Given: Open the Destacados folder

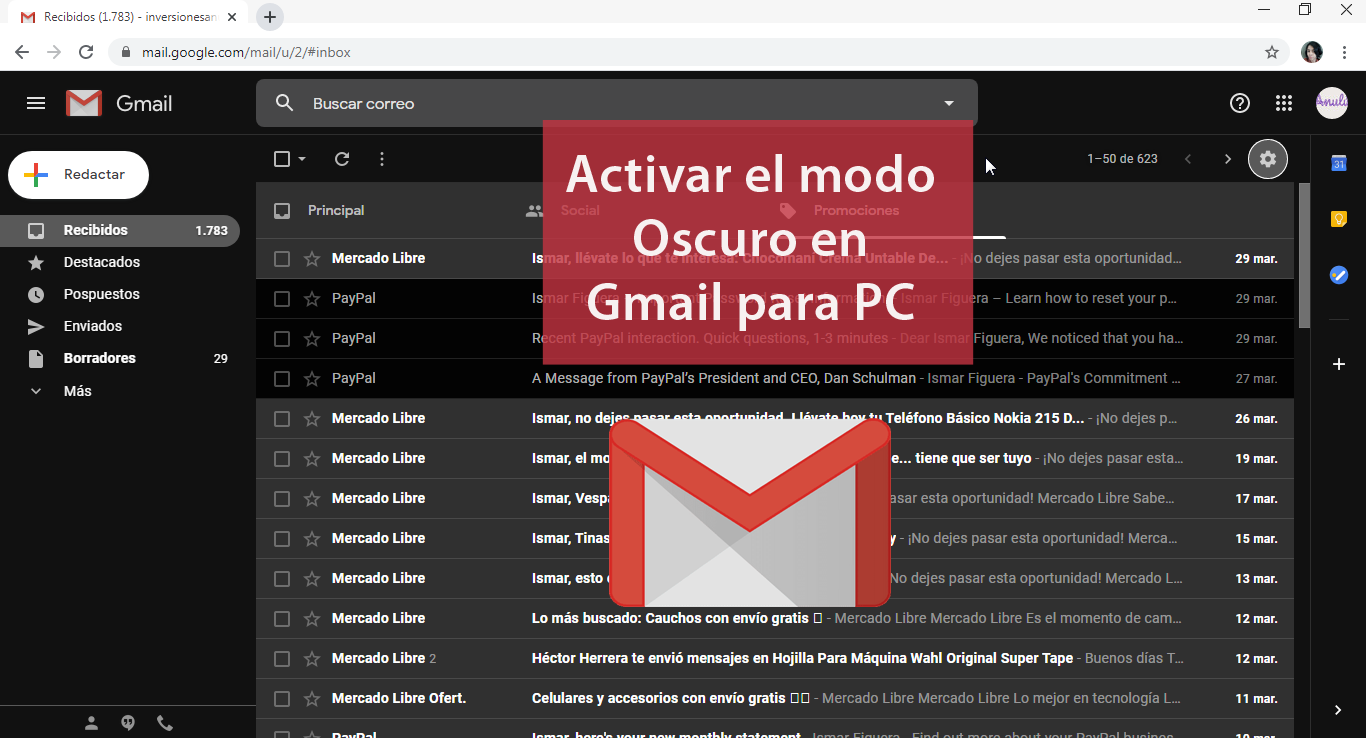Looking at the screenshot, I should click(x=120, y=262).
